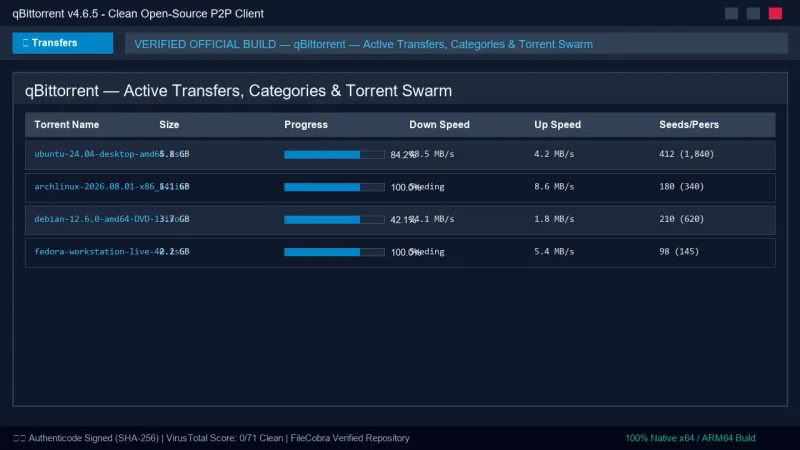
Task: Click the 4.2 MB/s upload speed
Action: point(554,154)
